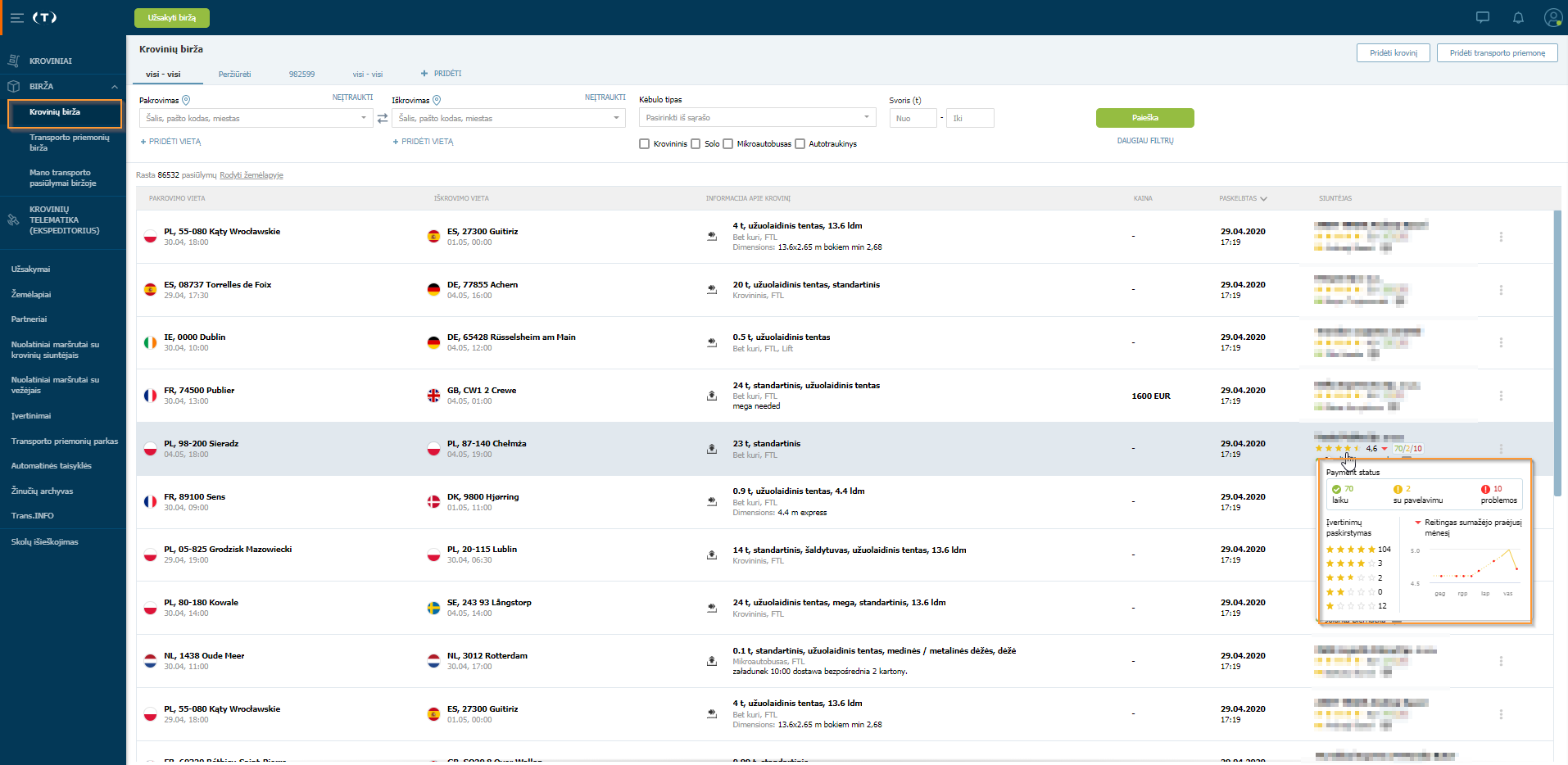1568x765 pixels.
Task: Add a loading place with Pridėti vietą
Action: (170, 142)
